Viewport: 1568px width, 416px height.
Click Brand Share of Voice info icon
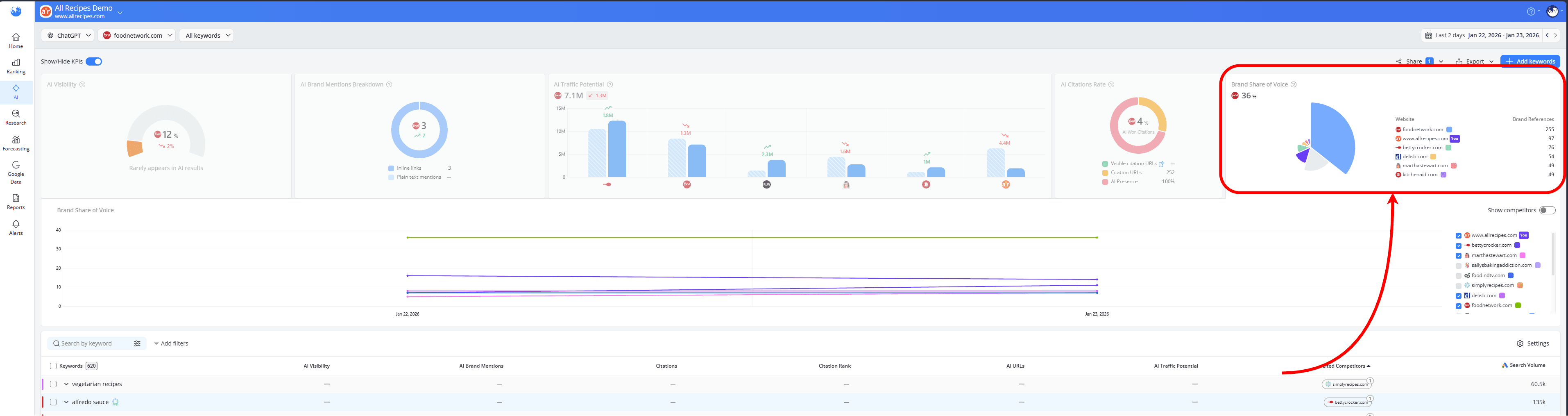(1294, 85)
